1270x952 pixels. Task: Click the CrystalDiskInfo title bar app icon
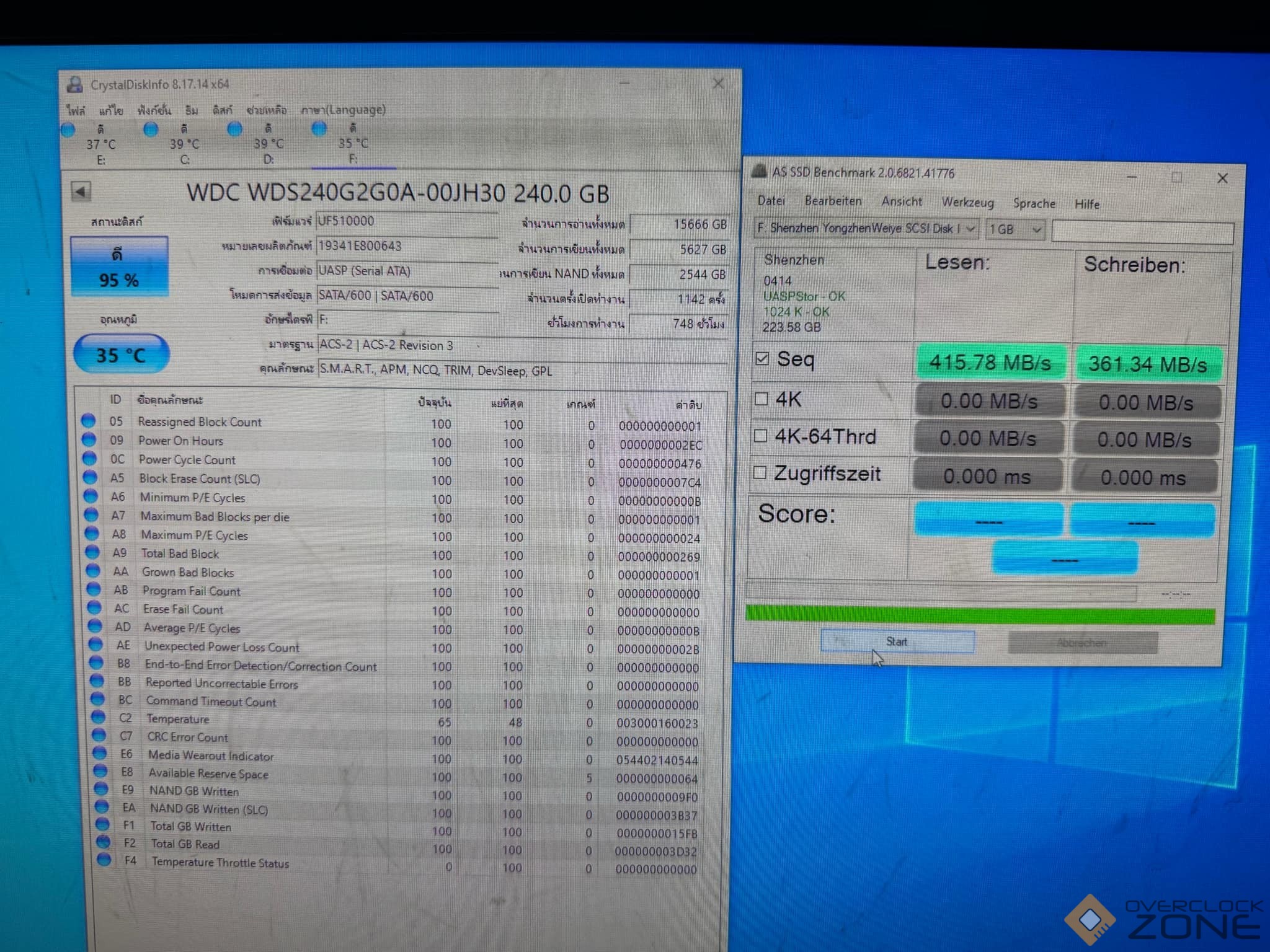pos(76,84)
